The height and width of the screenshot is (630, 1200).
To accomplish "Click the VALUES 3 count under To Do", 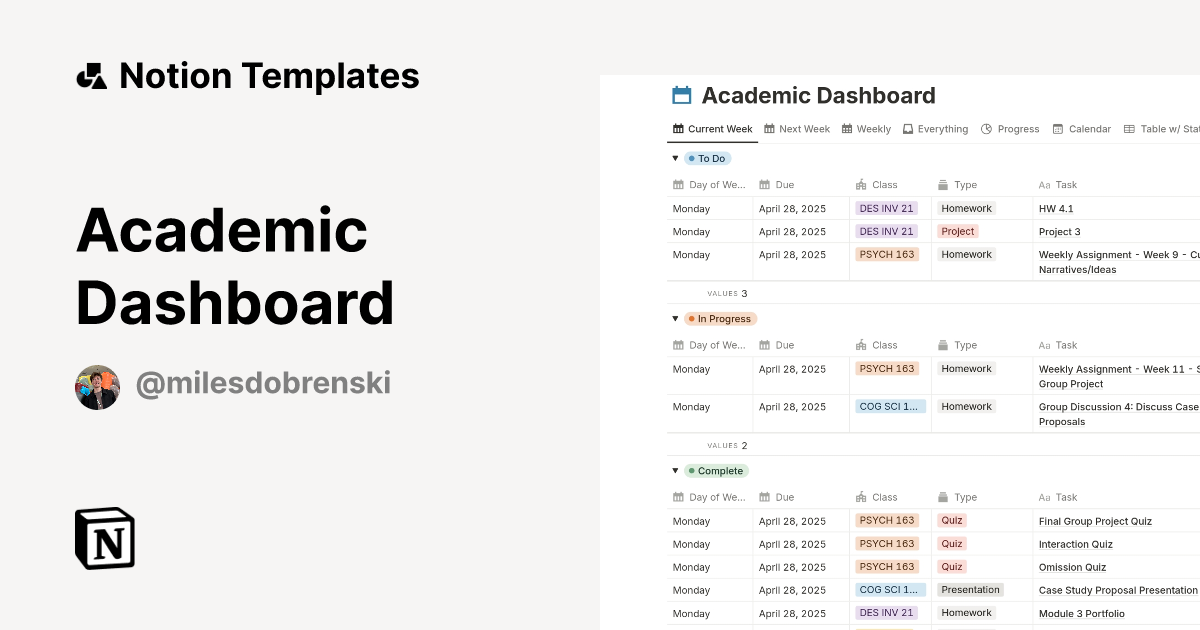I will 725,293.
